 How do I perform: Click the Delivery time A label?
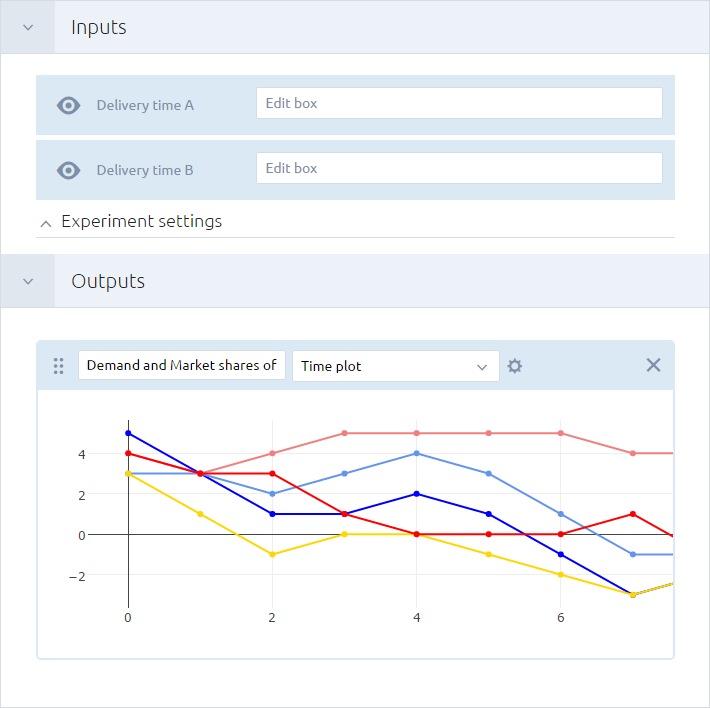[x=145, y=105]
